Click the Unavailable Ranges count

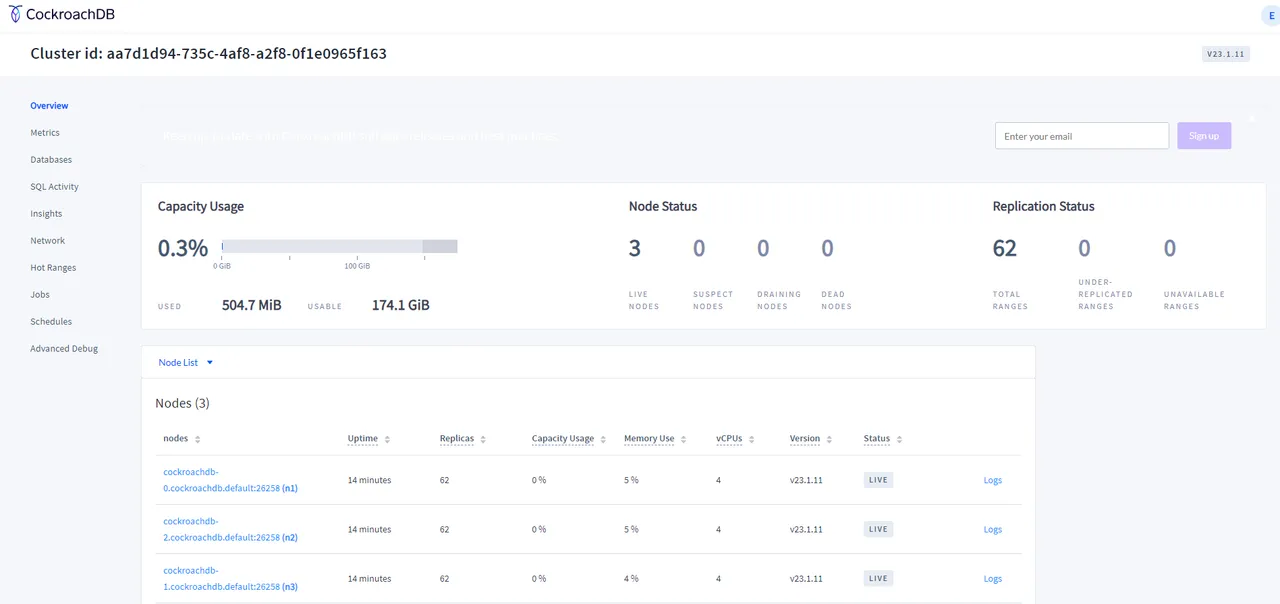(1170, 248)
